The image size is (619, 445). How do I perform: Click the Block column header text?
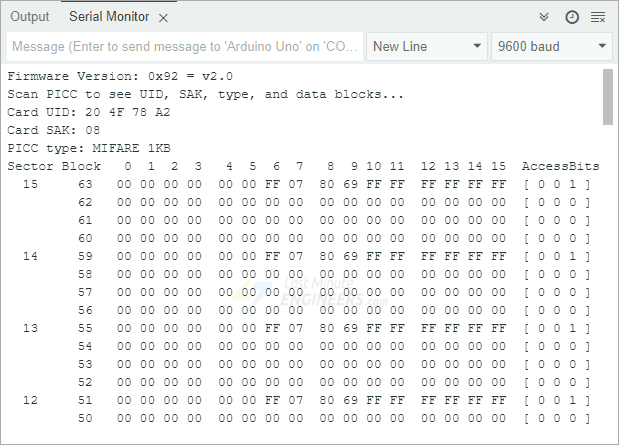[x=81, y=166]
